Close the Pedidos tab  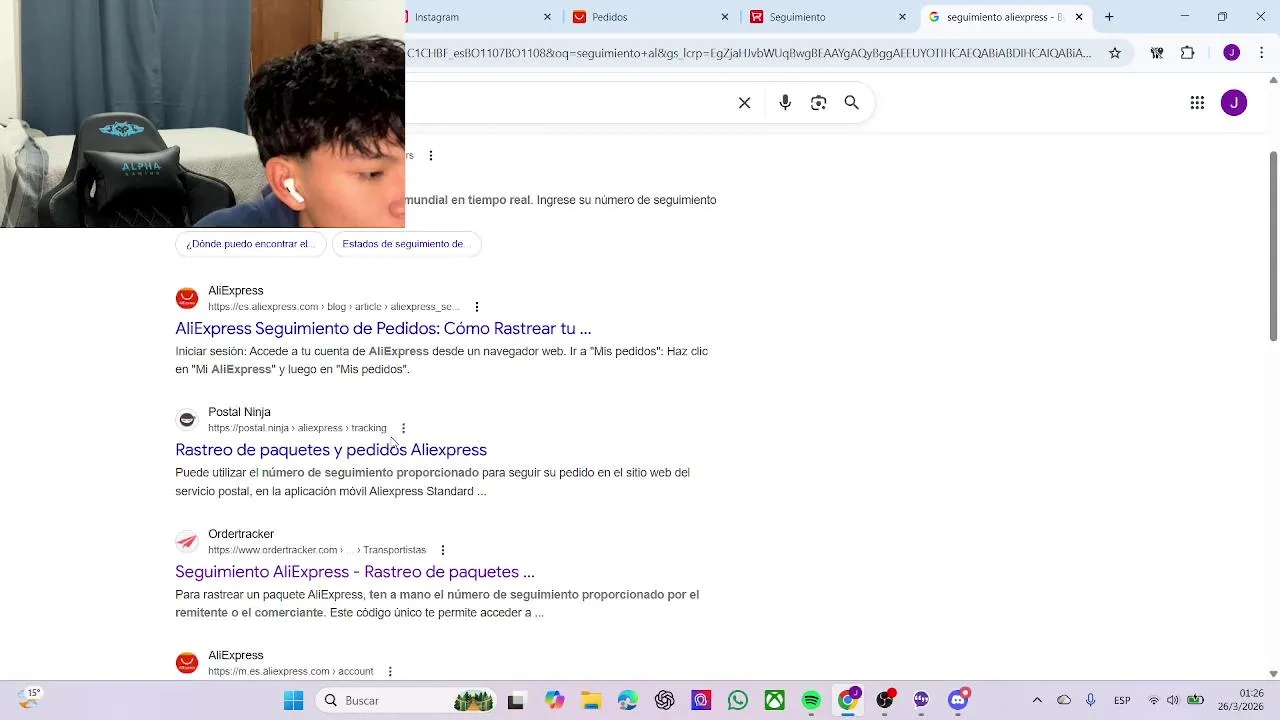click(725, 17)
